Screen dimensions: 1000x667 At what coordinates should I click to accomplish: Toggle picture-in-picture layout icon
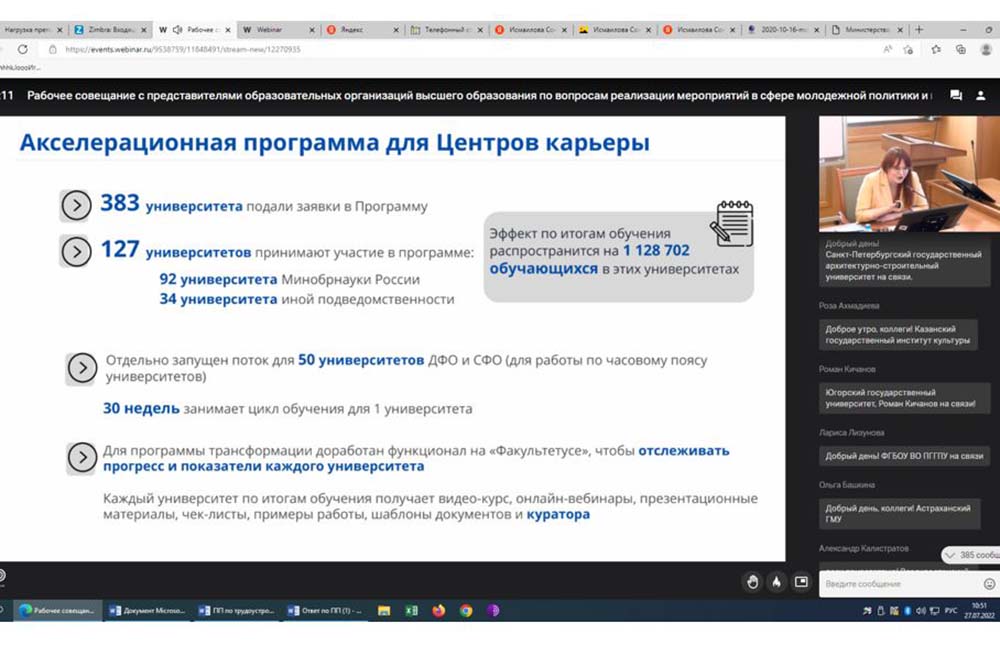pyautogui.click(x=801, y=581)
